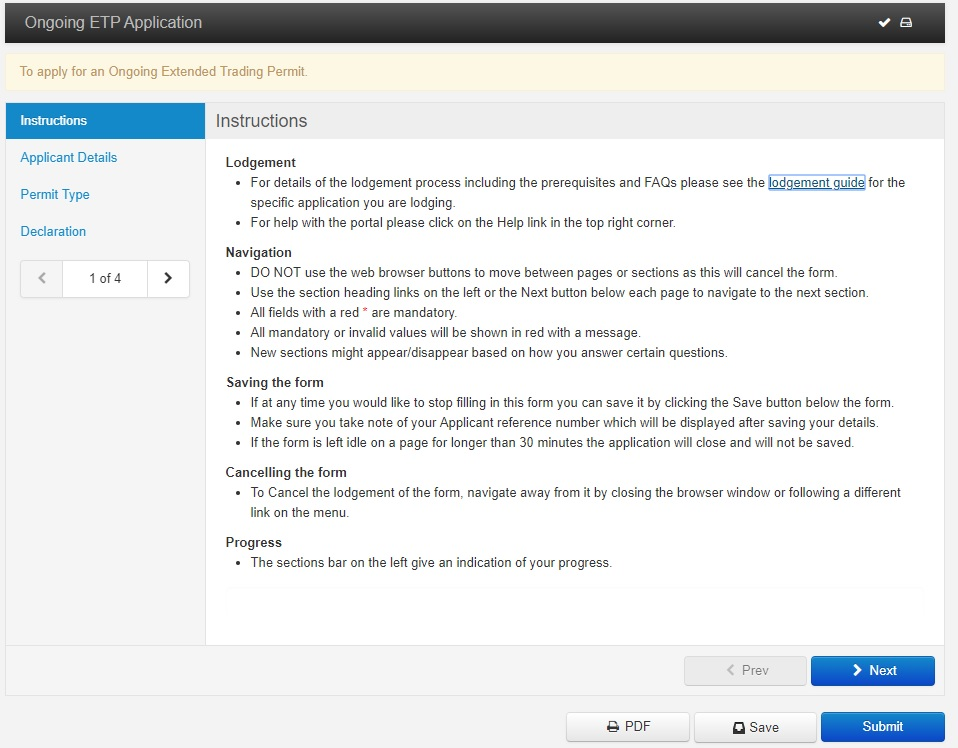
Task: Click the next page arrow in pager
Action: (x=168, y=279)
